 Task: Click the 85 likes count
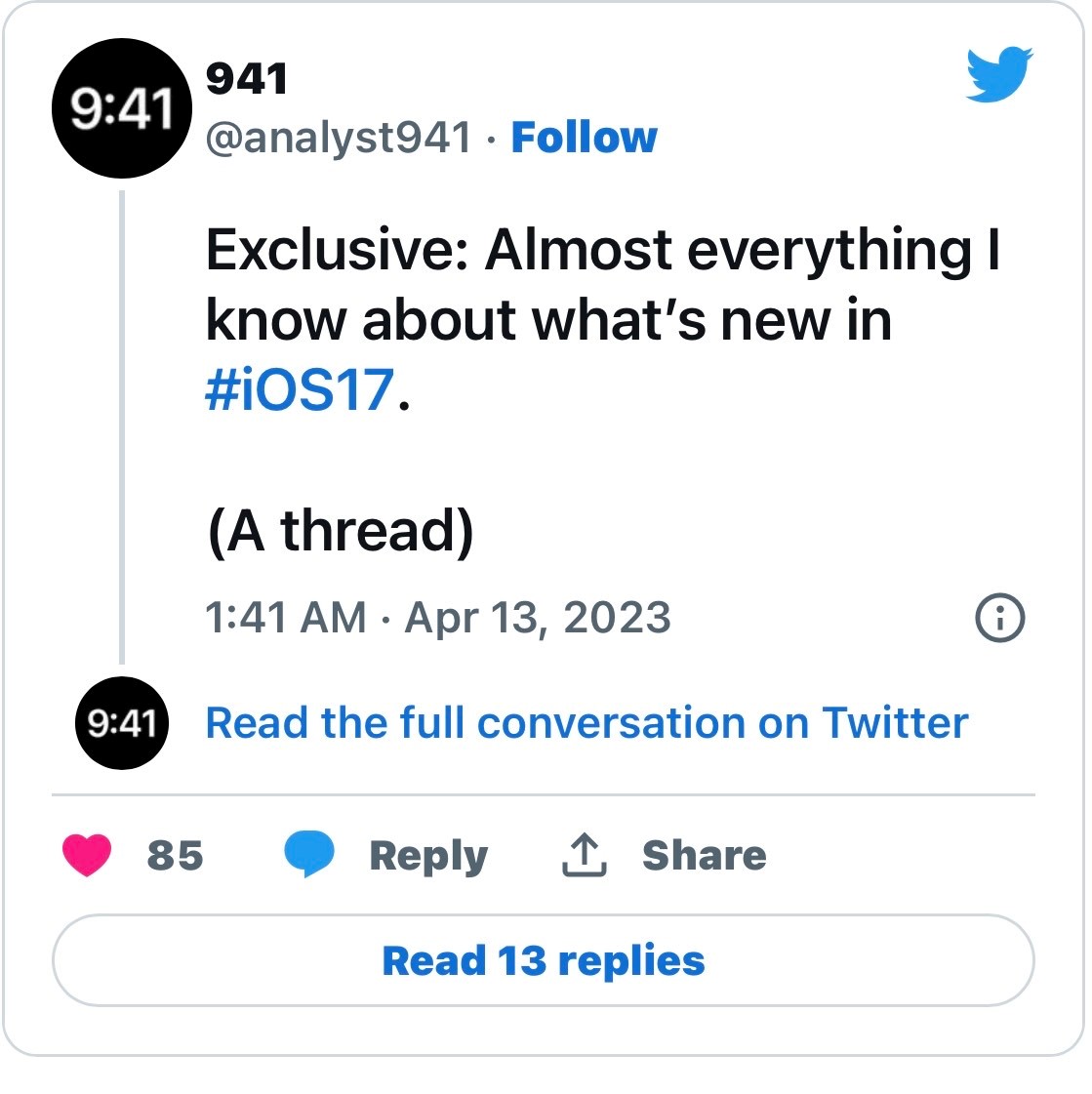(176, 855)
